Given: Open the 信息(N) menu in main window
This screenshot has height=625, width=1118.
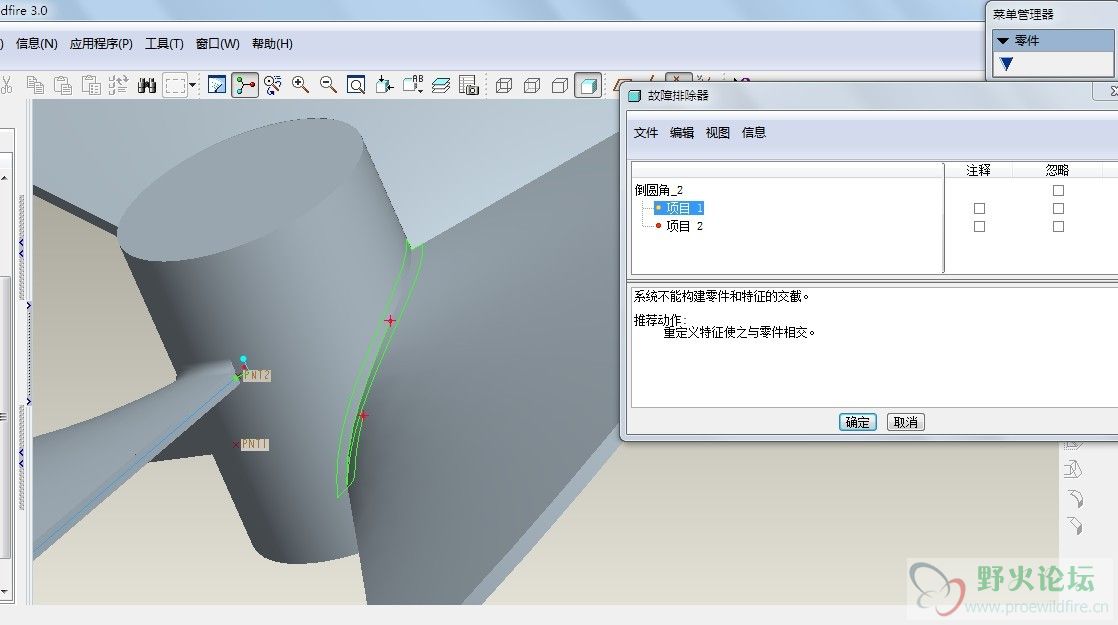Looking at the screenshot, I should 36,43.
